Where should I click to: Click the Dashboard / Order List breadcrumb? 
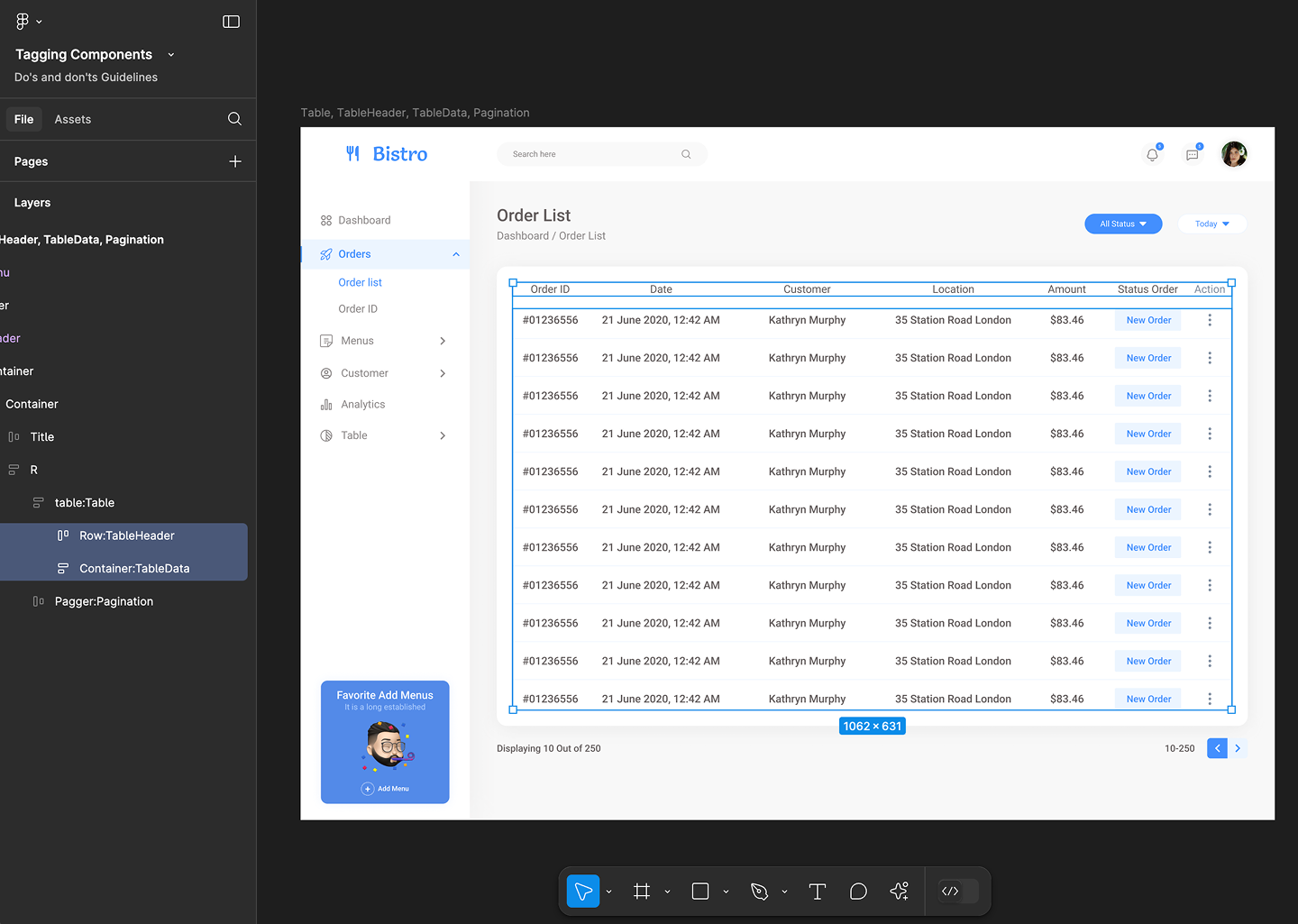tap(551, 236)
